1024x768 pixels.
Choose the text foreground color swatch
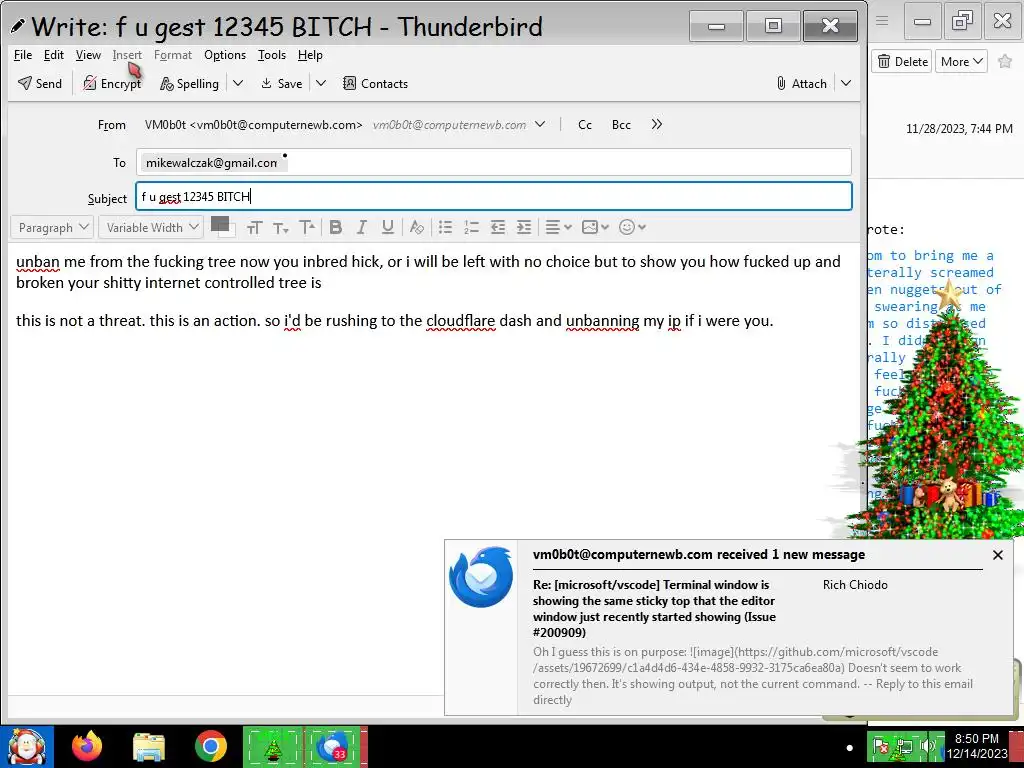[x=218, y=223]
